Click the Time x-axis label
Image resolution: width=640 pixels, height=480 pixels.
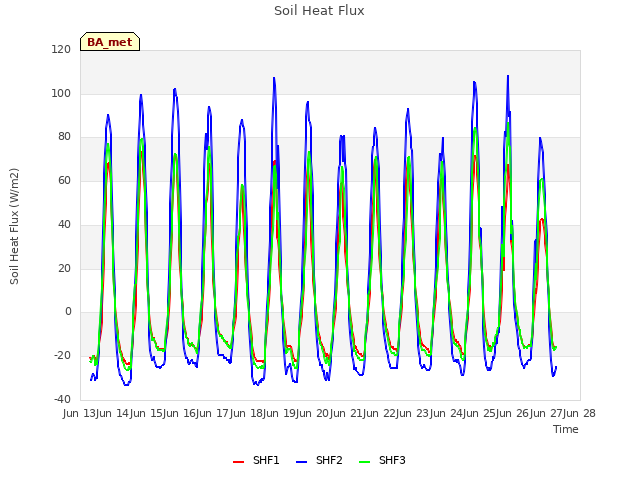566,429
